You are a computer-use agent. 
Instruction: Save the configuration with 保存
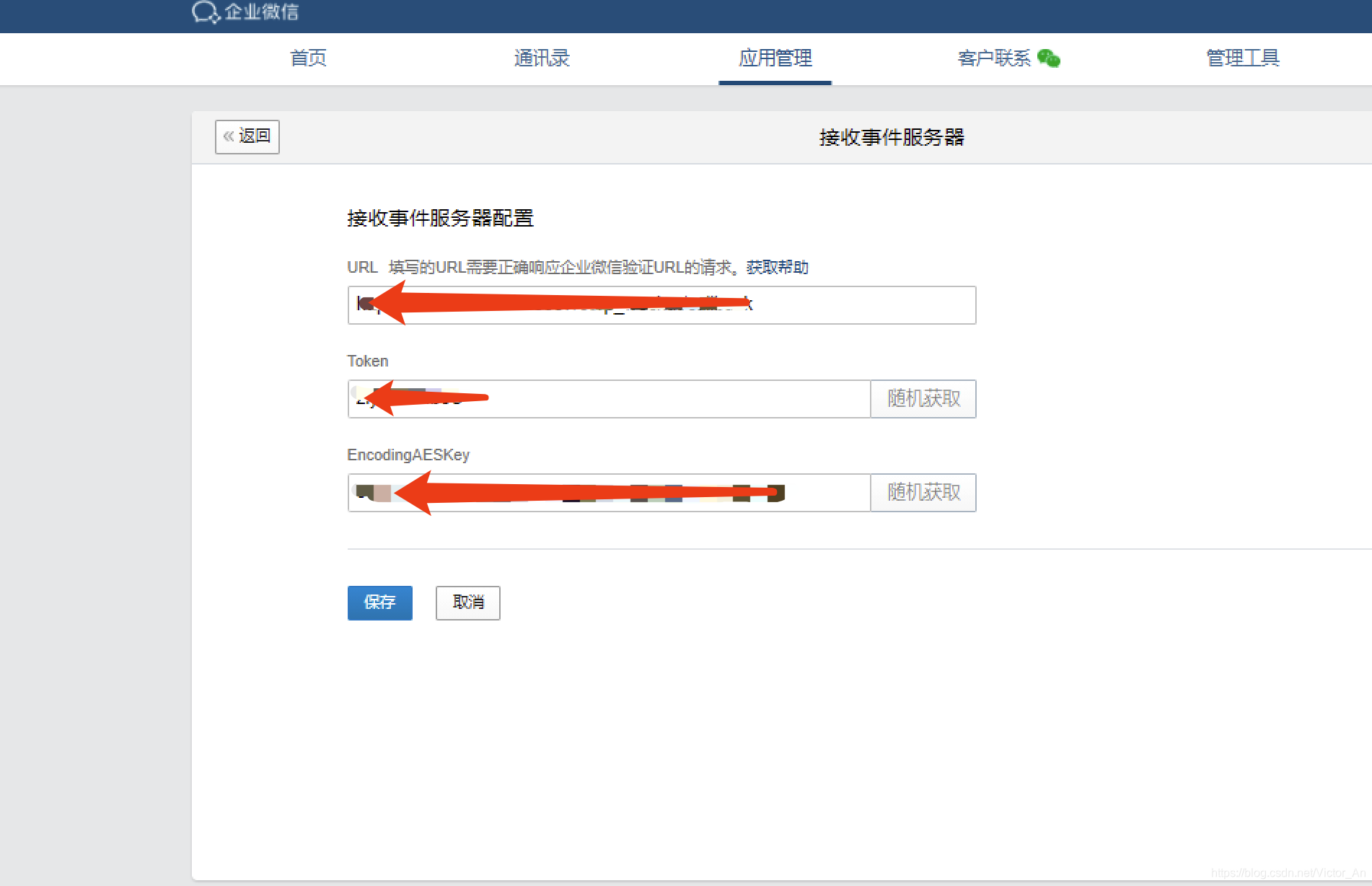[x=380, y=602]
